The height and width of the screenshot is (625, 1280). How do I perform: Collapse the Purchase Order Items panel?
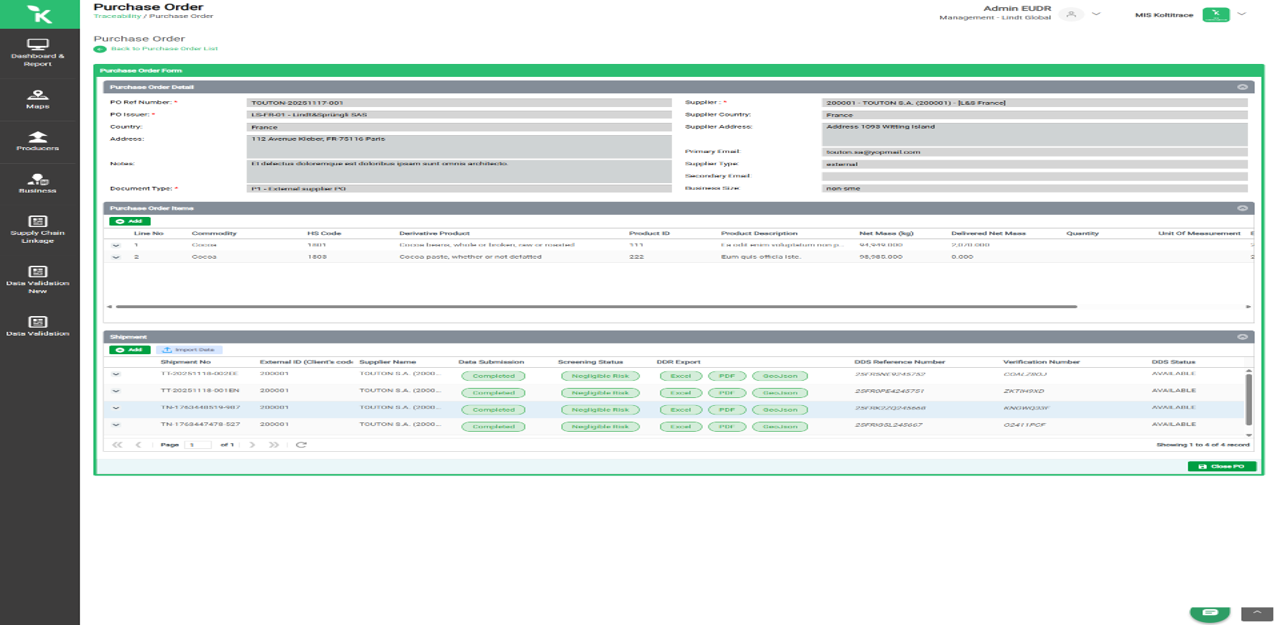(x=1242, y=208)
